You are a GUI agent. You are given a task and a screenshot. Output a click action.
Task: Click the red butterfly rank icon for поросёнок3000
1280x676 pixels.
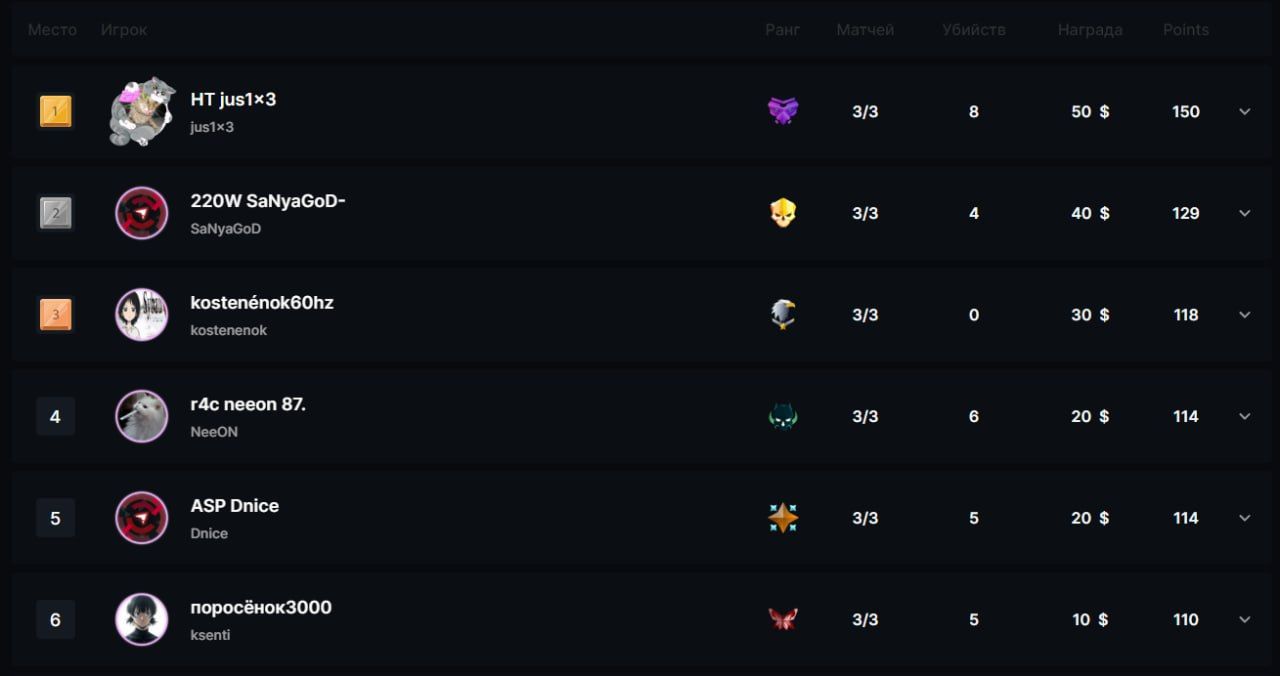tap(783, 619)
